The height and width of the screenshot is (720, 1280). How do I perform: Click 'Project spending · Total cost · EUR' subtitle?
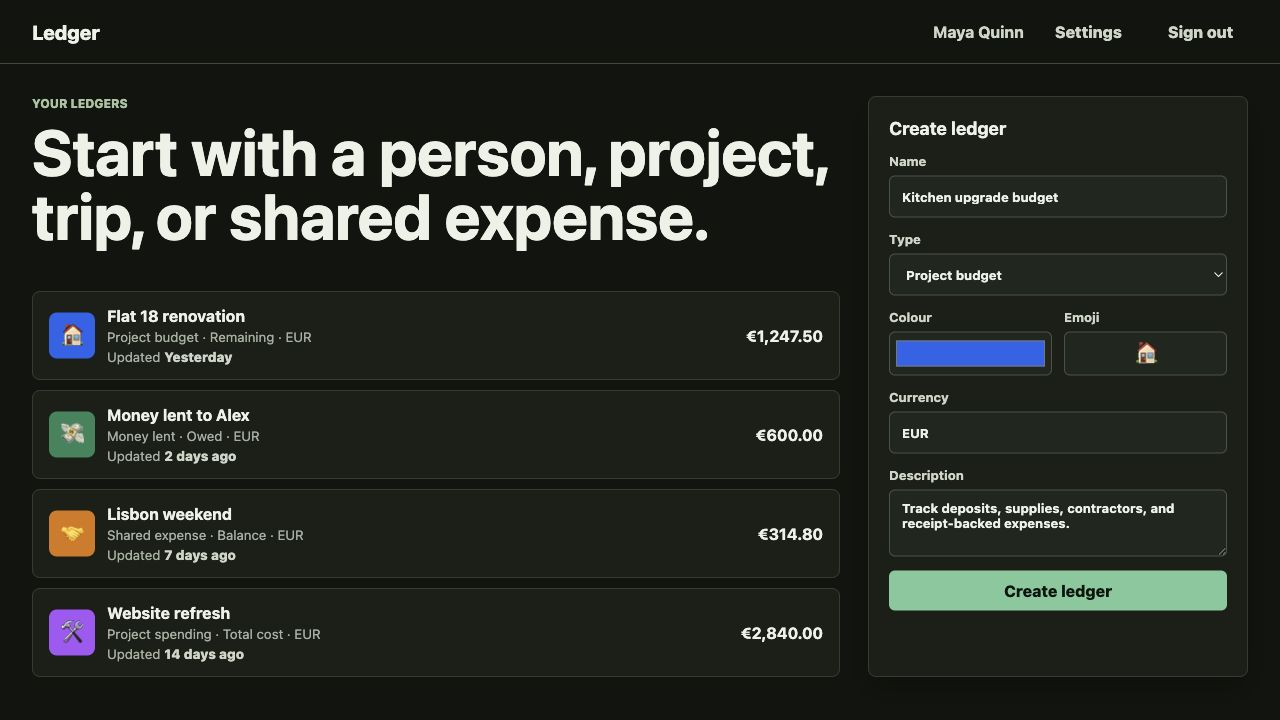tap(214, 634)
